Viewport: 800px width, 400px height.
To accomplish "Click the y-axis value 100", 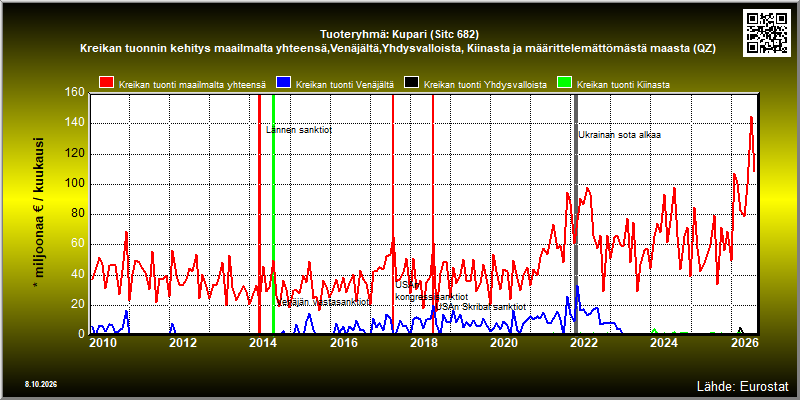I will click(x=75, y=184).
